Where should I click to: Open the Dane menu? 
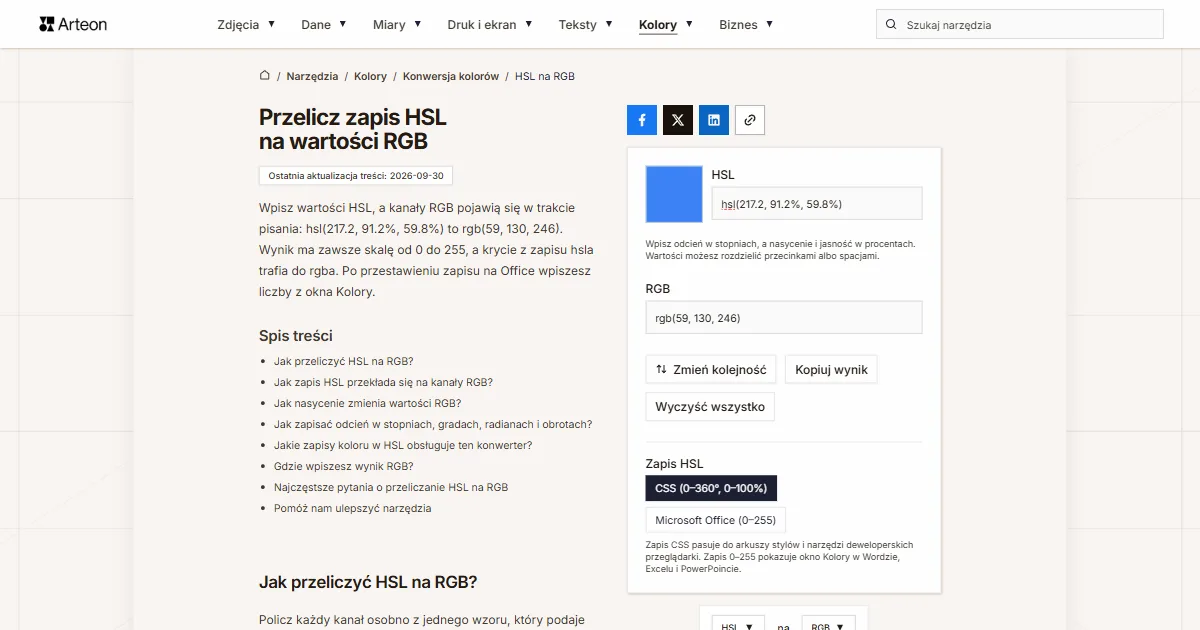pyautogui.click(x=324, y=25)
